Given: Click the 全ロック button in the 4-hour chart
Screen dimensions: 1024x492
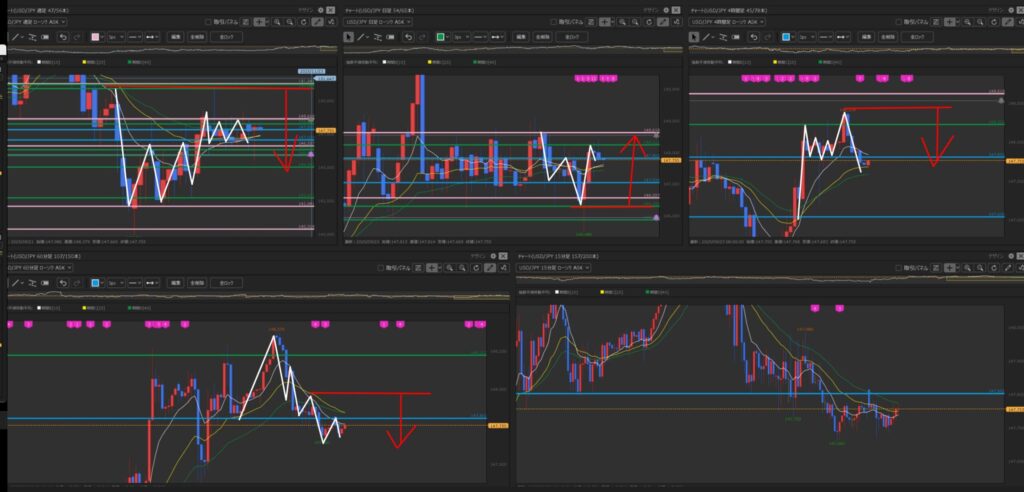Looking at the screenshot, I should coord(918,37).
